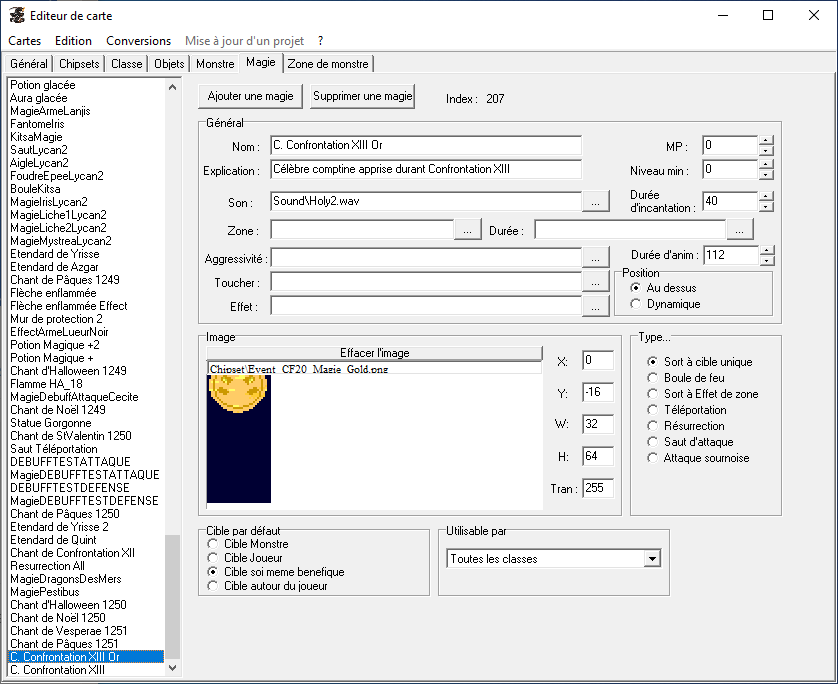
Task: Open the Aggressivité browse ellipsis button
Action: tap(596, 258)
